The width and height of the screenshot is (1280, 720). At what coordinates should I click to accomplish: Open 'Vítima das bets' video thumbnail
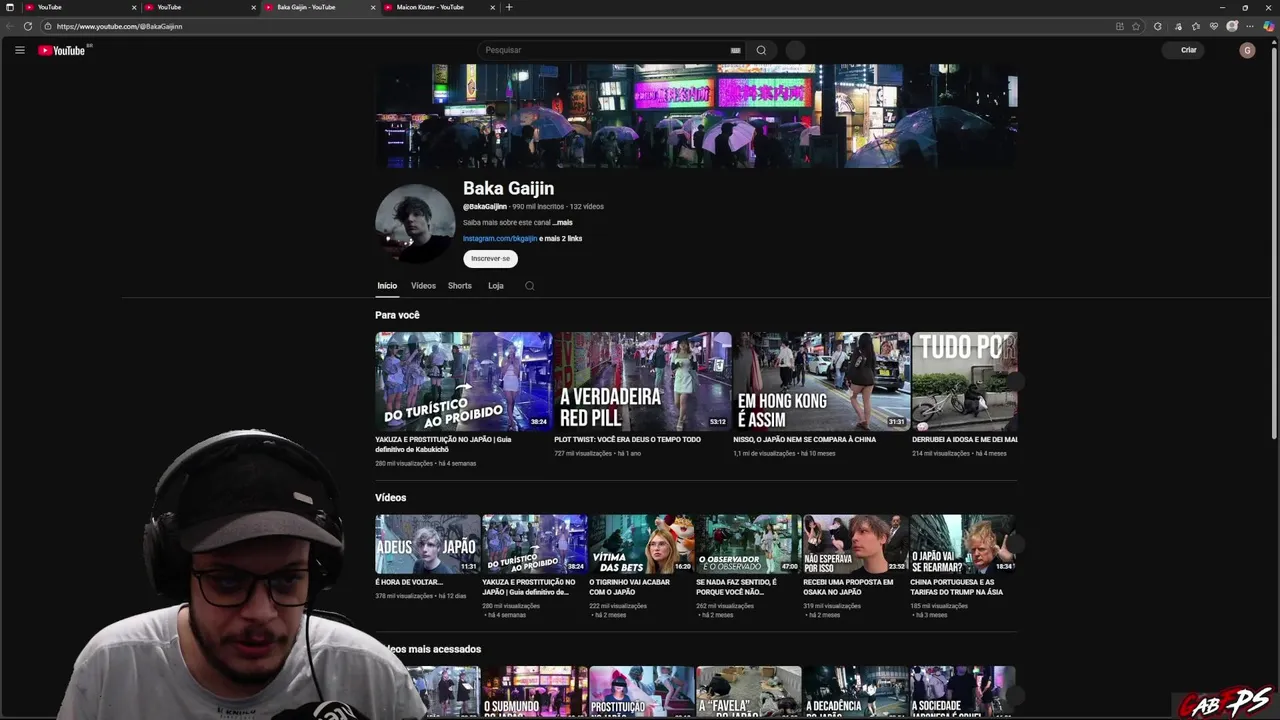(x=641, y=544)
